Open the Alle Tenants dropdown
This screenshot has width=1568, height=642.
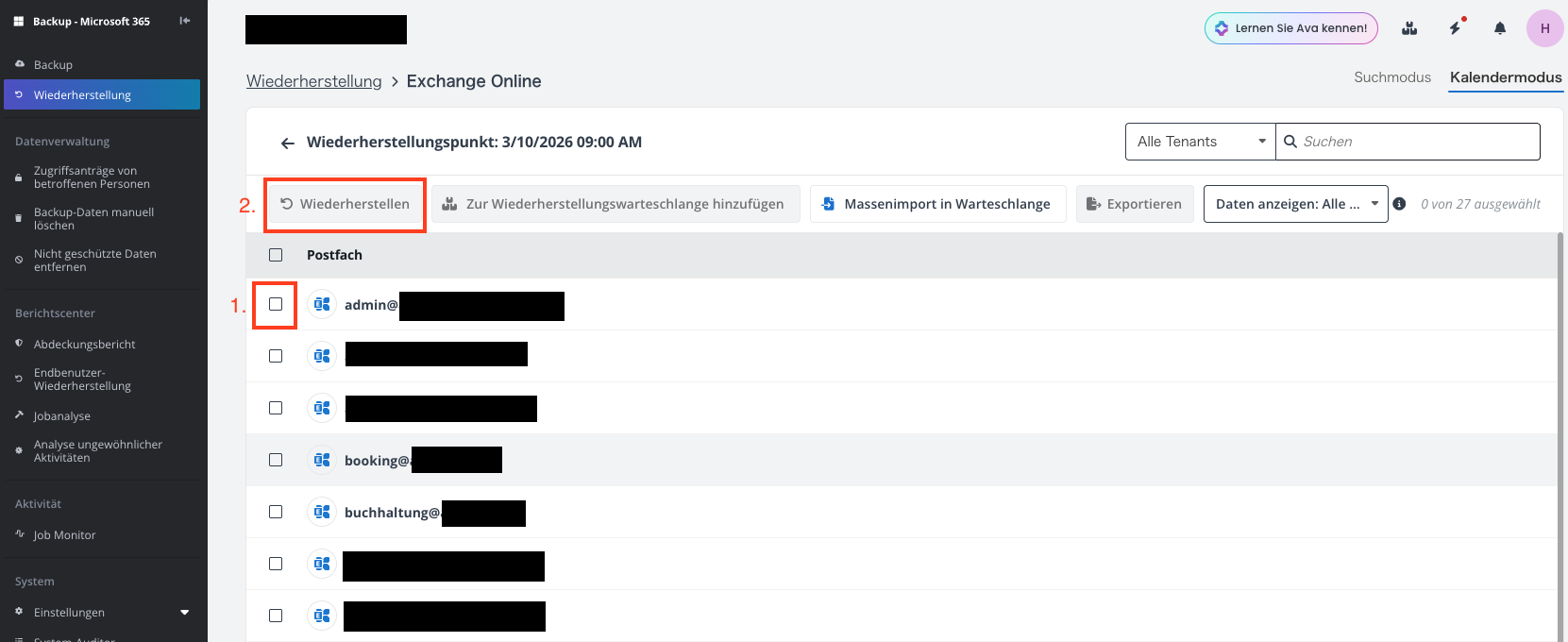coord(1200,142)
